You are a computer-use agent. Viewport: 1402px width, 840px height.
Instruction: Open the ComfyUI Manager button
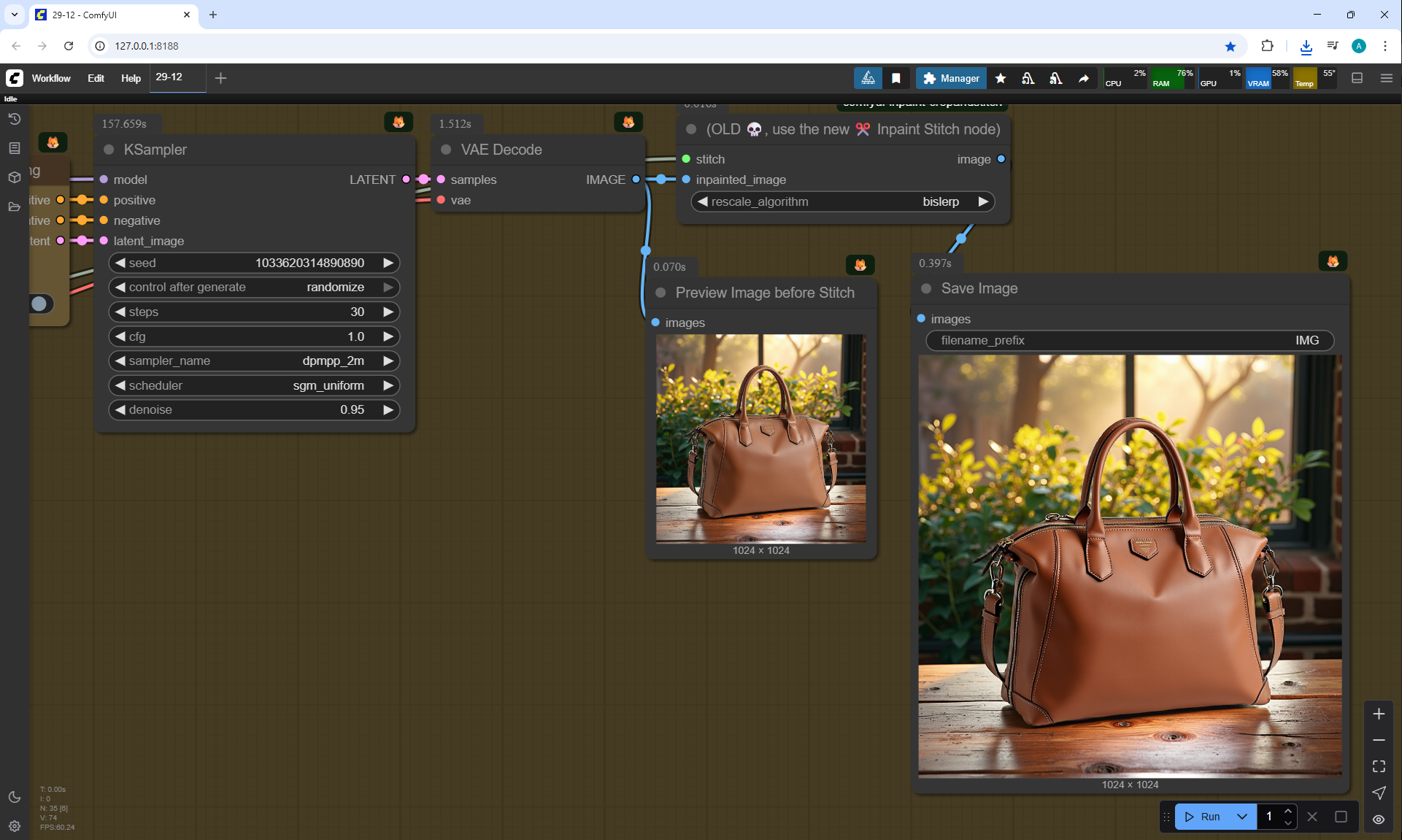(951, 78)
